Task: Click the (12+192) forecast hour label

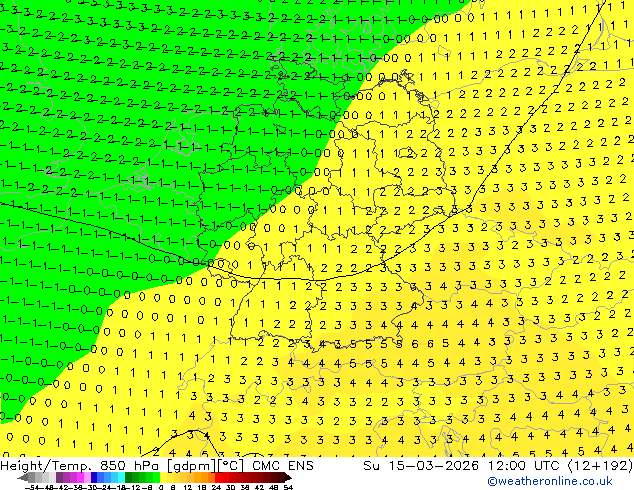Action: click(x=600, y=466)
